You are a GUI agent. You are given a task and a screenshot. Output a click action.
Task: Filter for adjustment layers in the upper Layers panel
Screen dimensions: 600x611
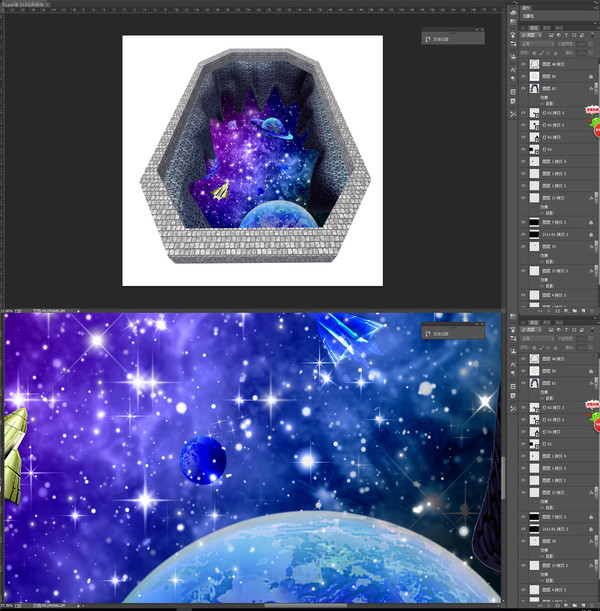pos(559,35)
